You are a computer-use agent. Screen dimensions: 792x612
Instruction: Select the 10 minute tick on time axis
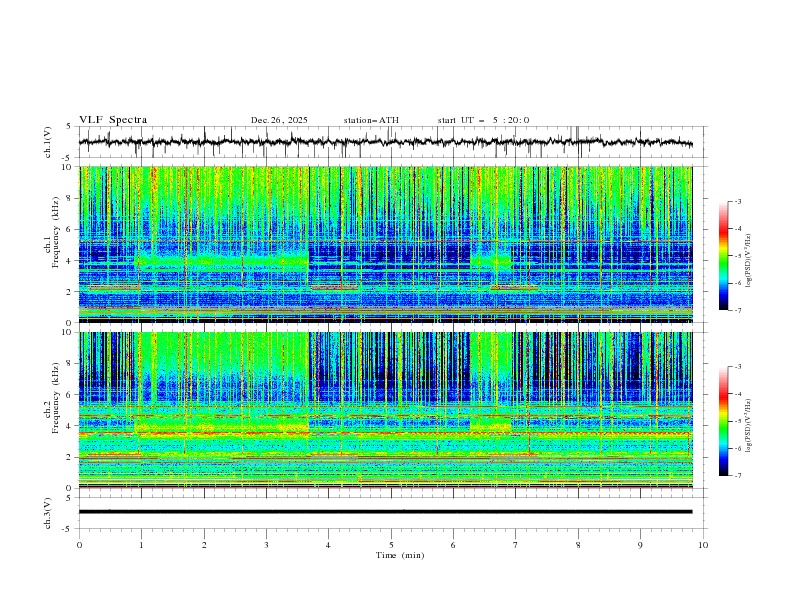703,544
